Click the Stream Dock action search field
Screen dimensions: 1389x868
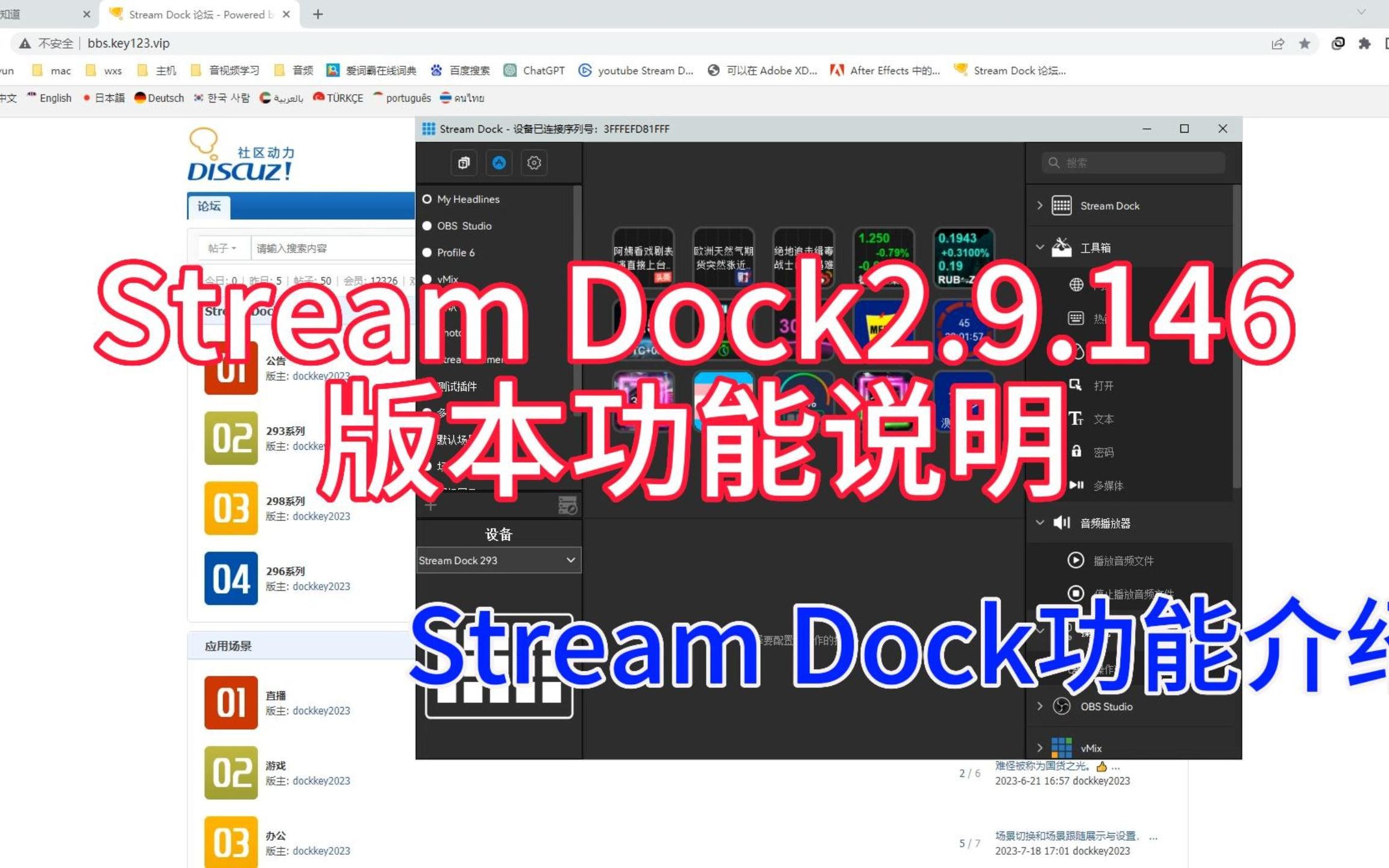[1133, 163]
